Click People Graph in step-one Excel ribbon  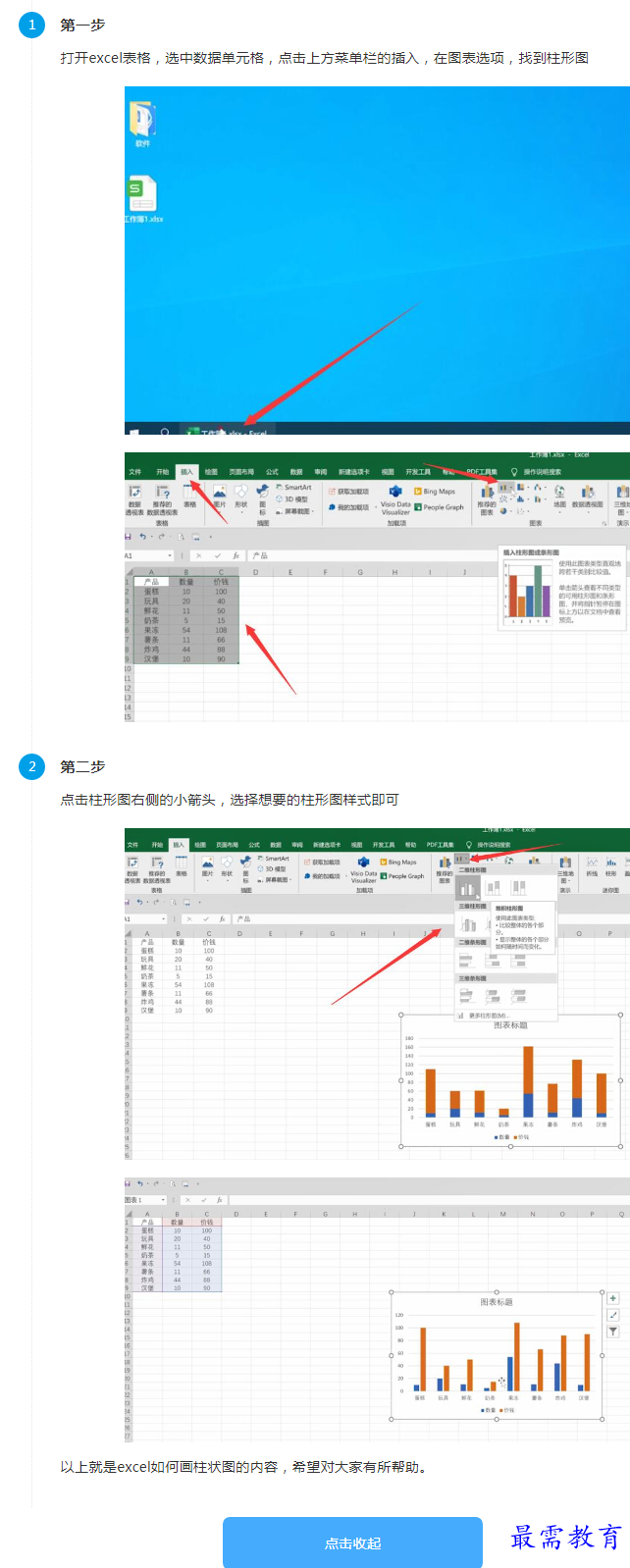coord(440,507)
